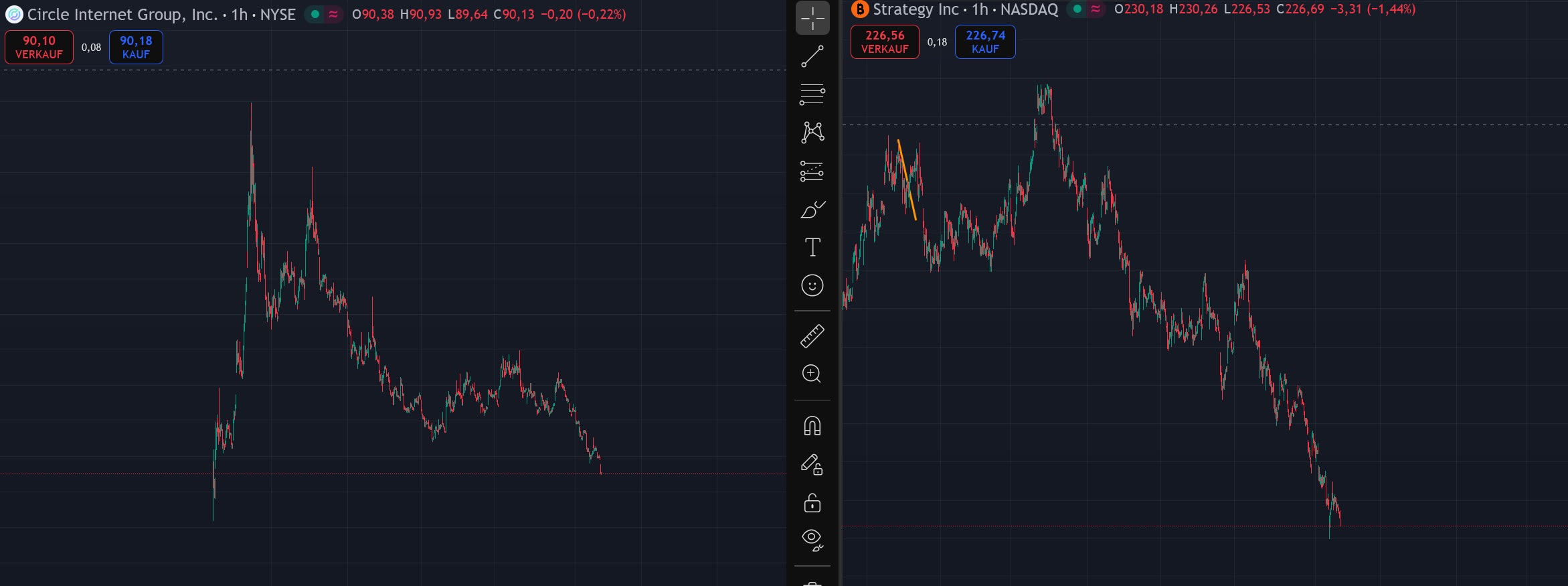The width and height of the screenshot is (1568, 586).
Task: Click Strategy chart green market status dot
Action: point(1077,9)
